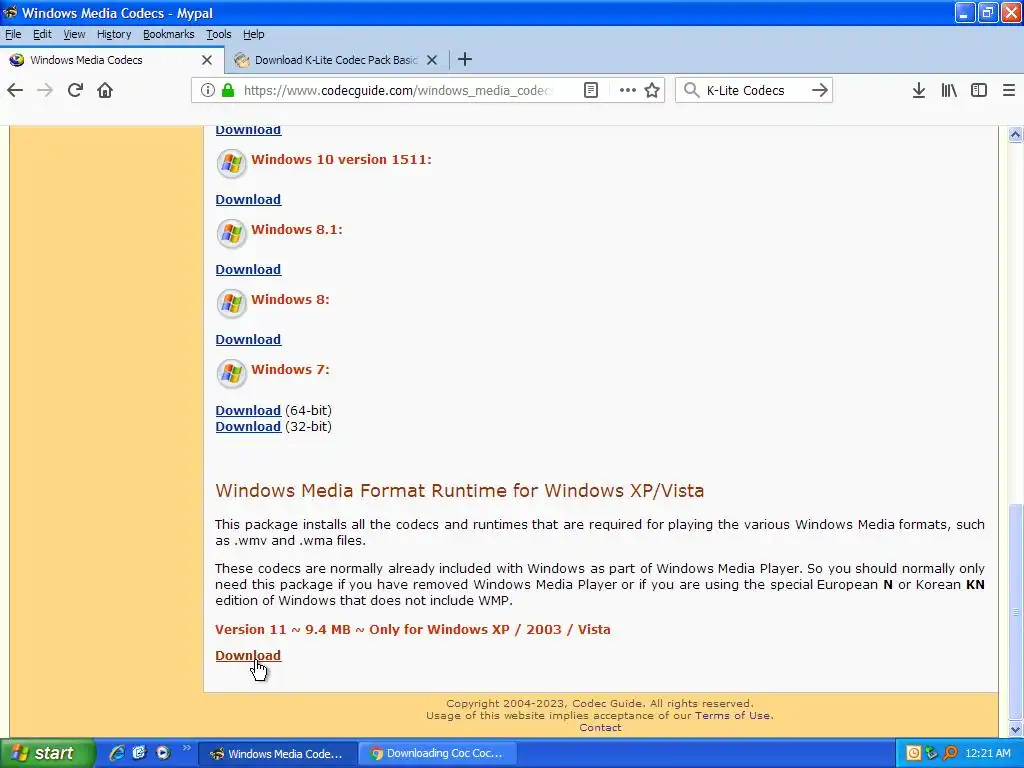Click the second system tray icon
Image resolution: width=1024 pixels, height=768 pixels.
tap(932, 753)
